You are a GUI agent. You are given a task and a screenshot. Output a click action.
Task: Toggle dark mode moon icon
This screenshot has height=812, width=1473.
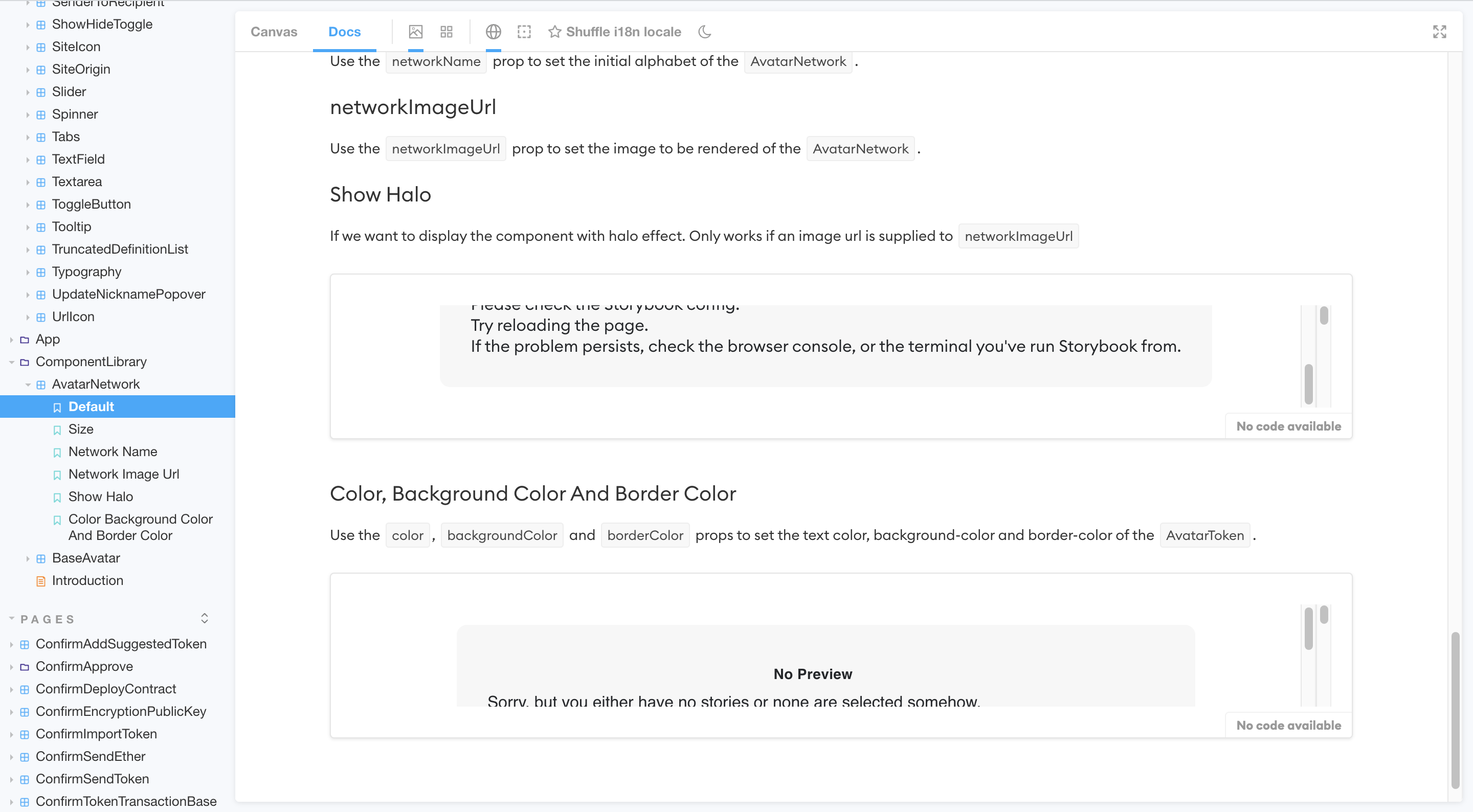tap(704, 32)
